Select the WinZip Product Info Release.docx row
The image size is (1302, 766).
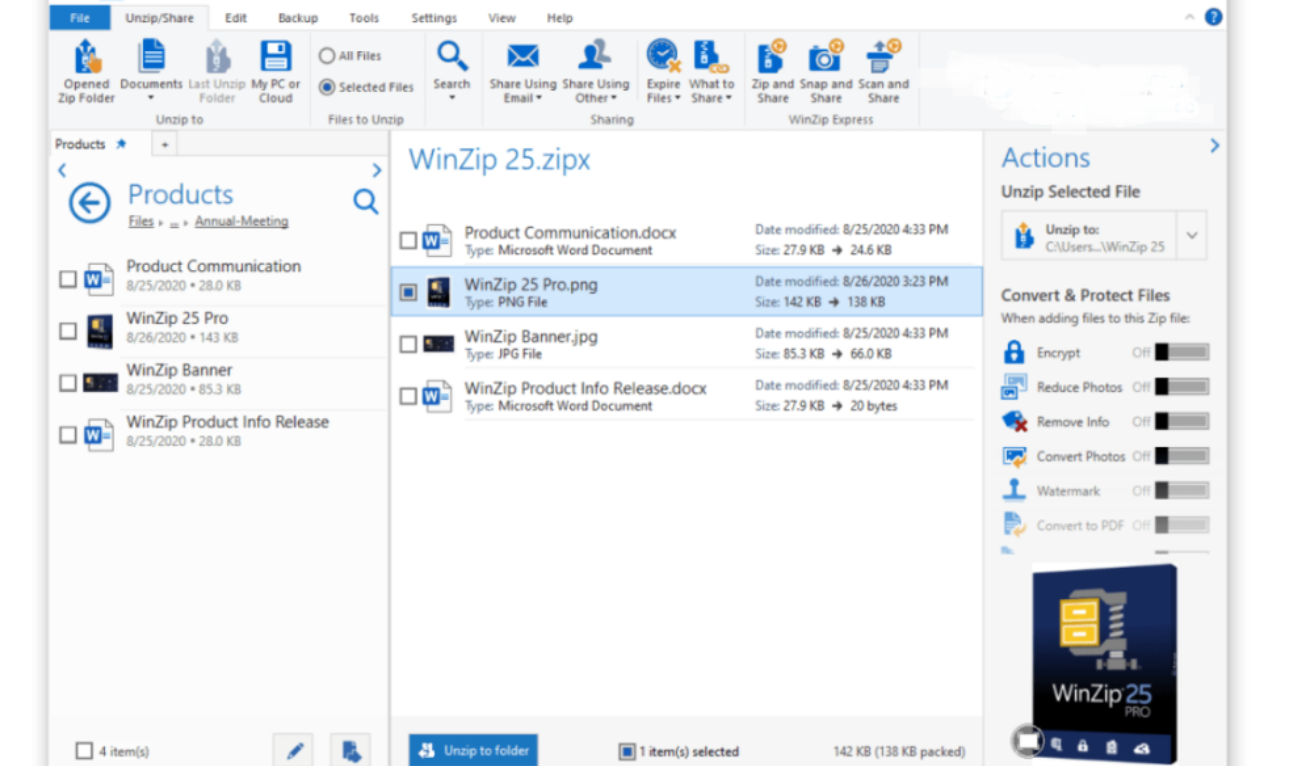(686, 395)
